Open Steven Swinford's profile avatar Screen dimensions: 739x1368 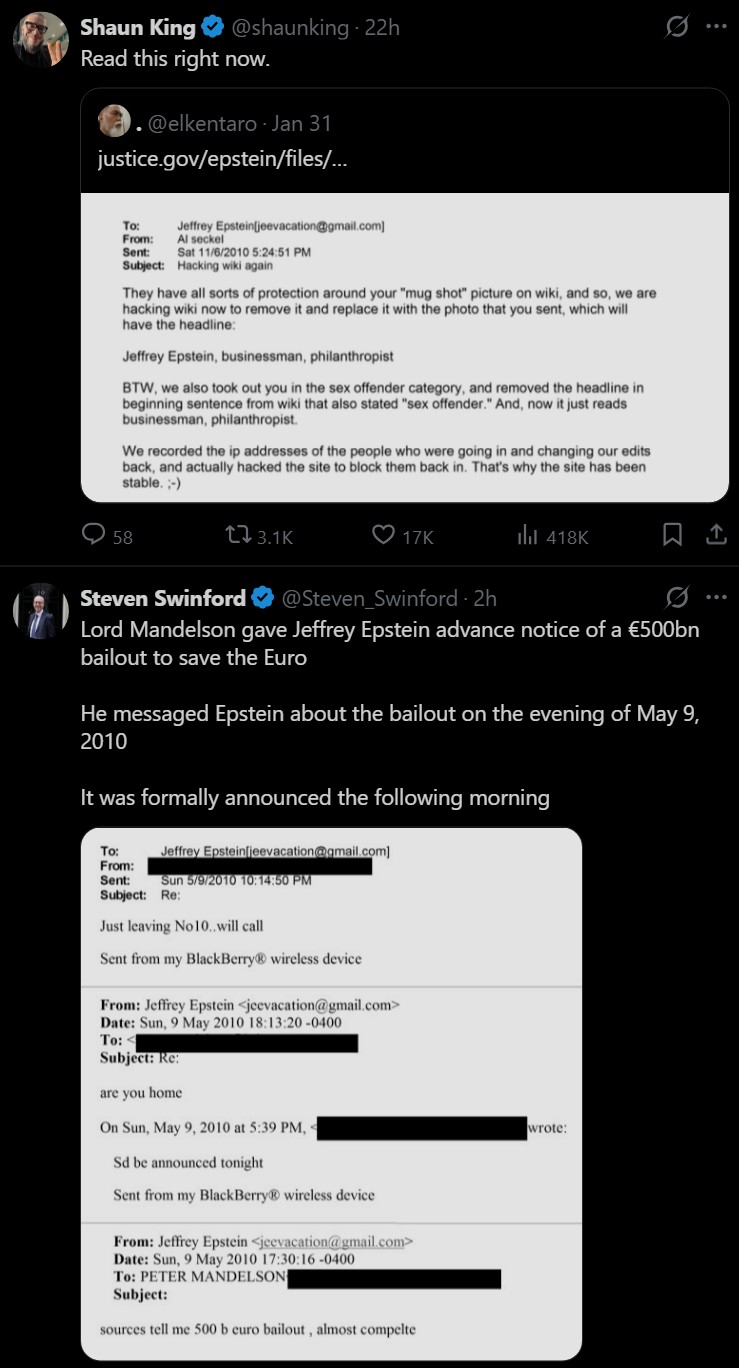point(40,610)
